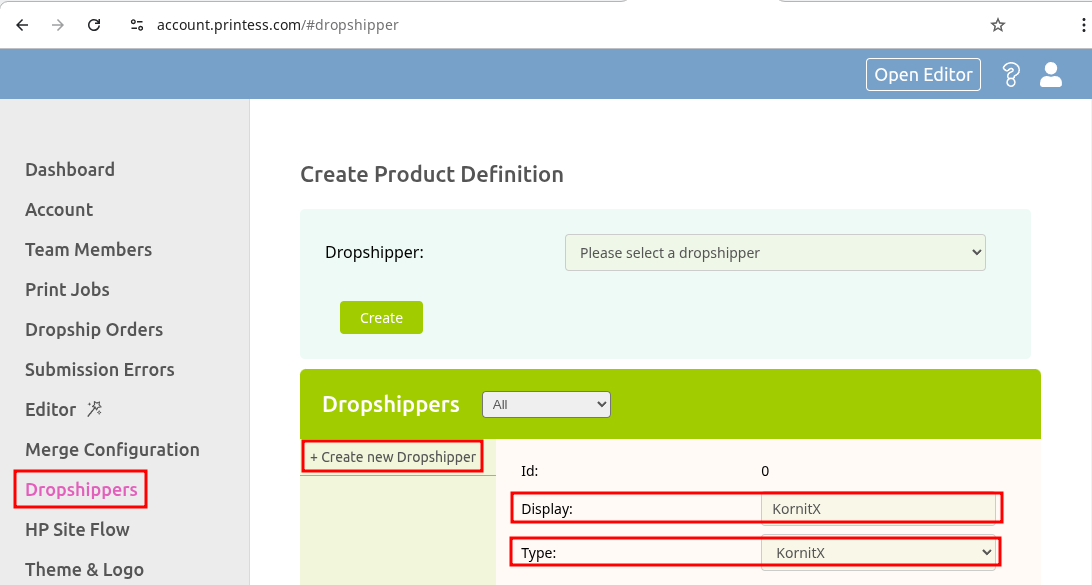This screenshot has width=1092, height=585.
Task: Open Dashboard in the sidebar
Action: point(70,169)
